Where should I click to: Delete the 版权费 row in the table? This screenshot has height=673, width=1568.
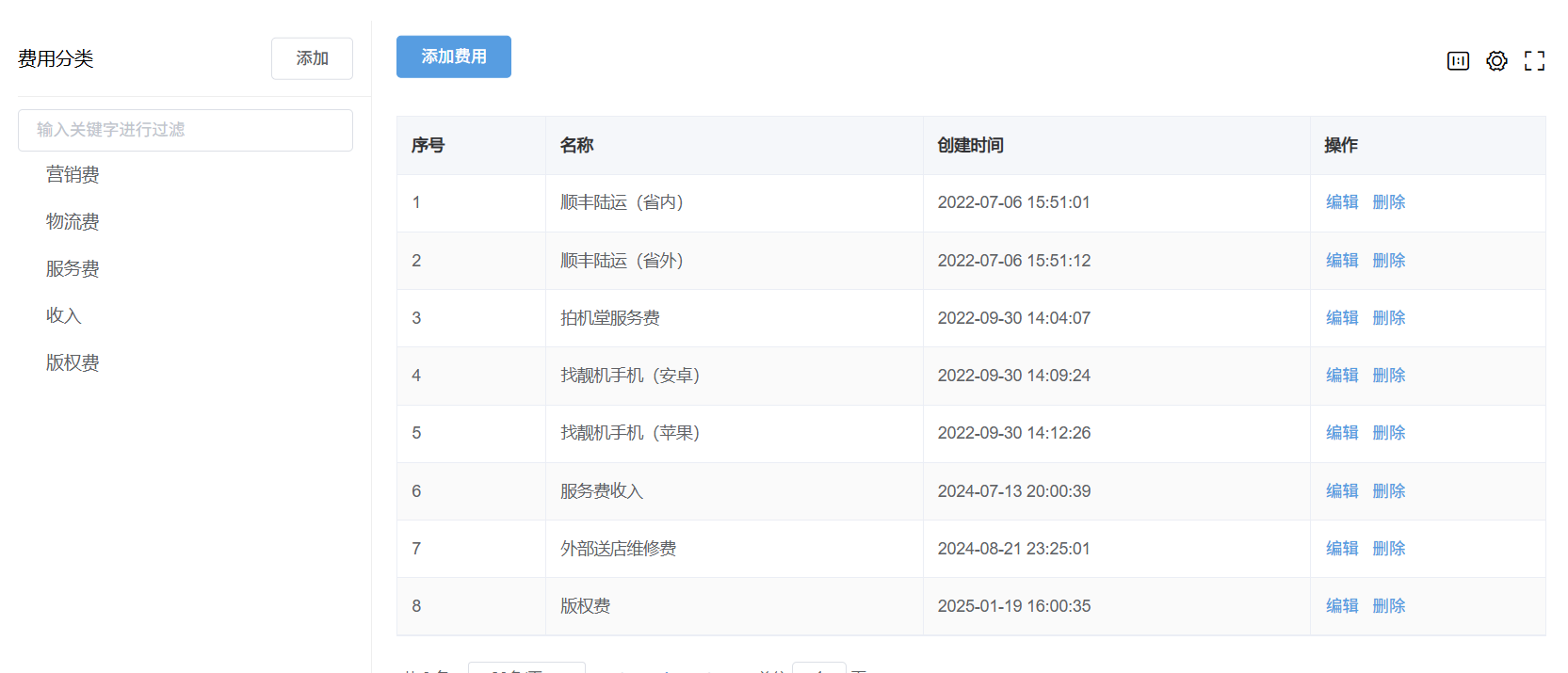point(1388,606)
